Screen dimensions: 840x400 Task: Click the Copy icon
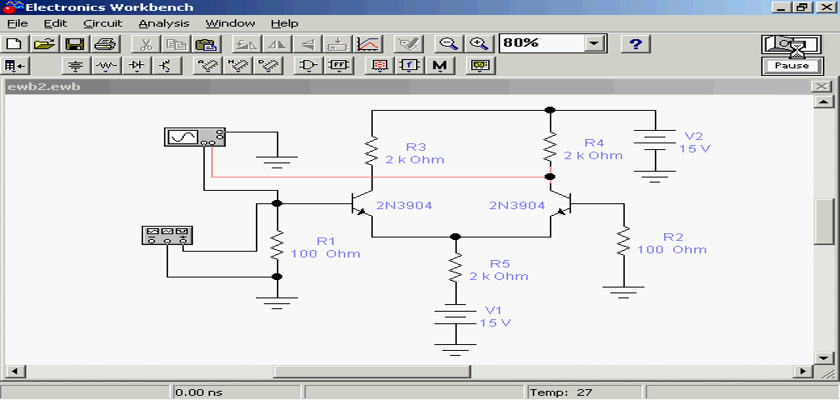(174, 43)
